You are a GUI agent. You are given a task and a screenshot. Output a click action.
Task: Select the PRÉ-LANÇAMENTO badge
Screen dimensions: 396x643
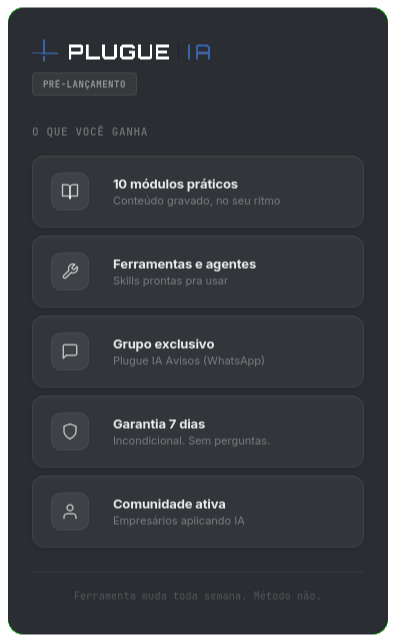[84, 84]
